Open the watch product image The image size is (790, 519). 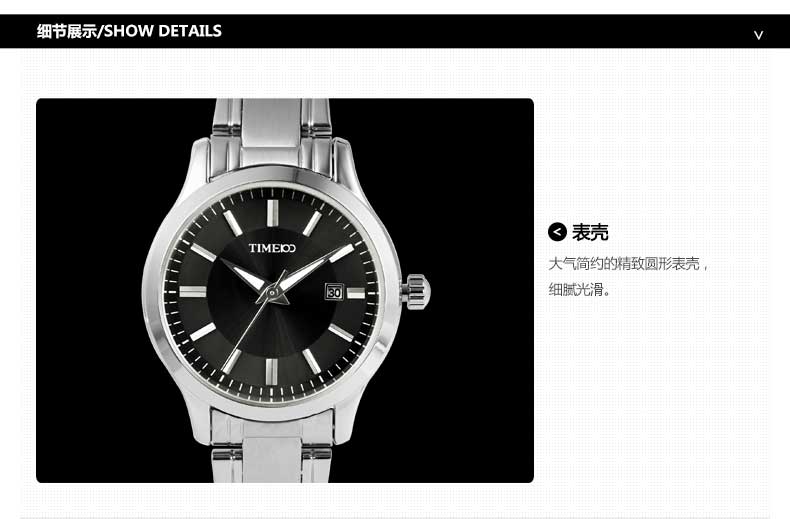click(x=285, y=290)
